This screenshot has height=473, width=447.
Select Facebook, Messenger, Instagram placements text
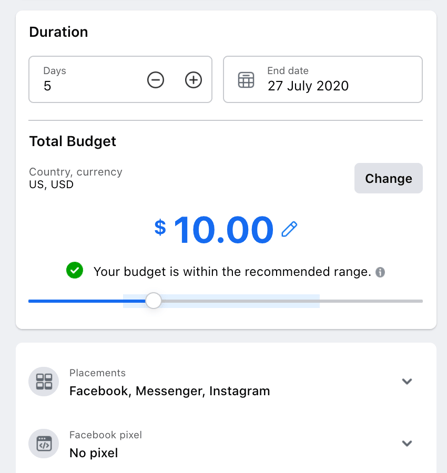pyautogui.click(x=170, y=391)
